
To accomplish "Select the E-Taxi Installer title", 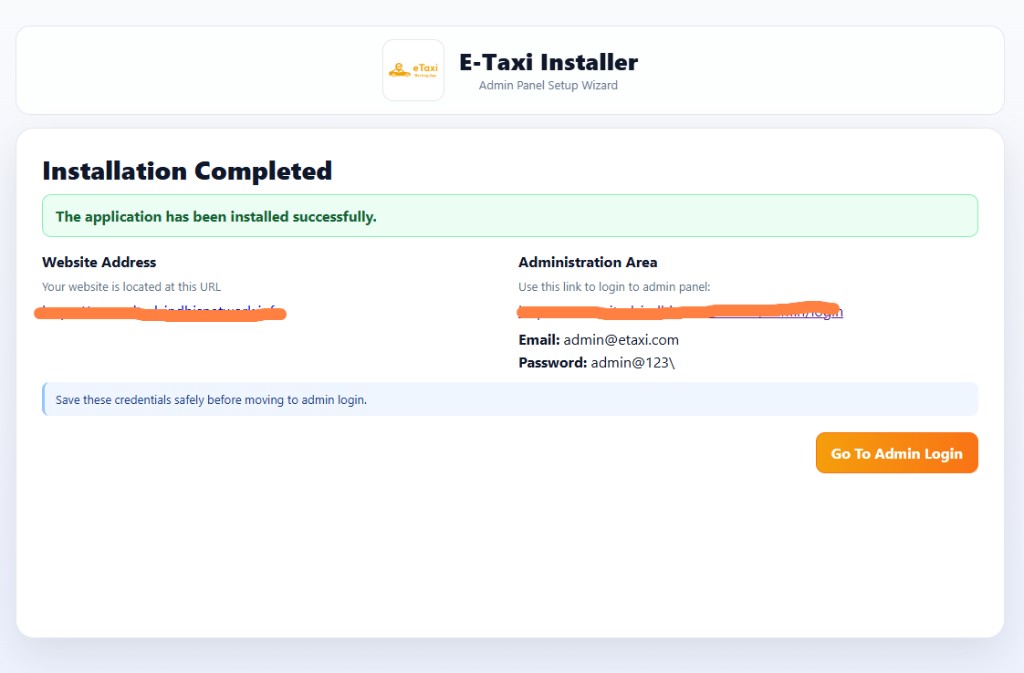I will coord(549,62).
